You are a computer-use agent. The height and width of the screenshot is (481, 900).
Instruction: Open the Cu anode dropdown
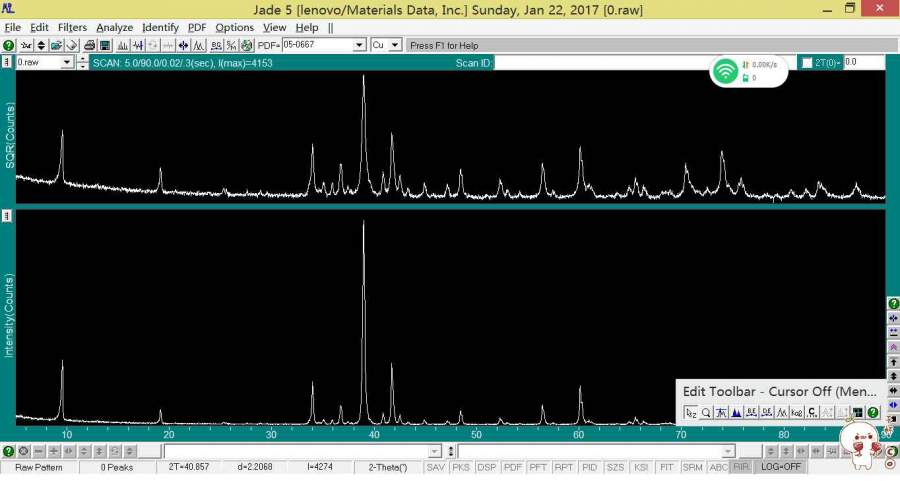point(395,45)
